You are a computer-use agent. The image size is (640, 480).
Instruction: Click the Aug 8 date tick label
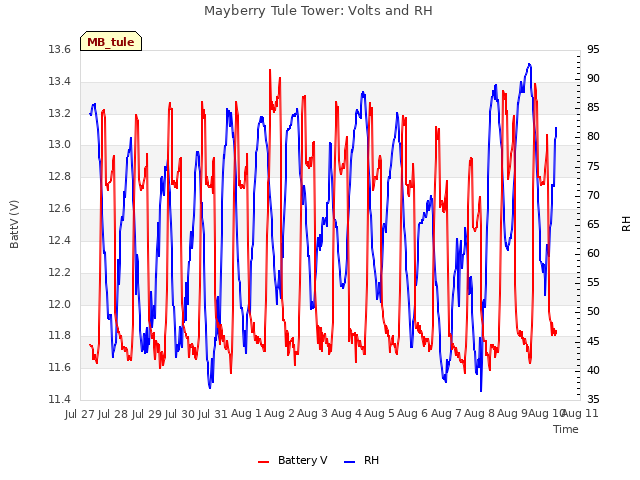[479, 413]
